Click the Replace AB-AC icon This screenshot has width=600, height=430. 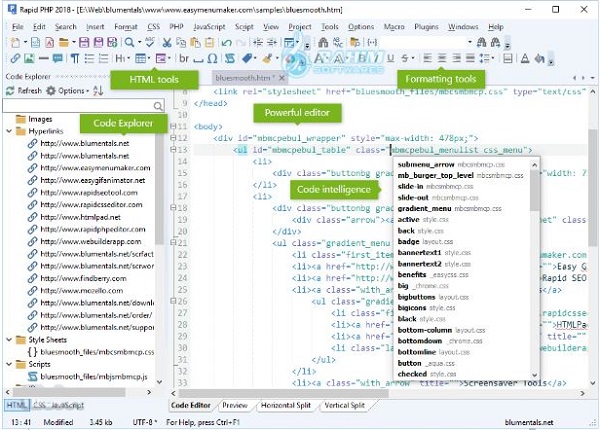click(x=338, y=42)
